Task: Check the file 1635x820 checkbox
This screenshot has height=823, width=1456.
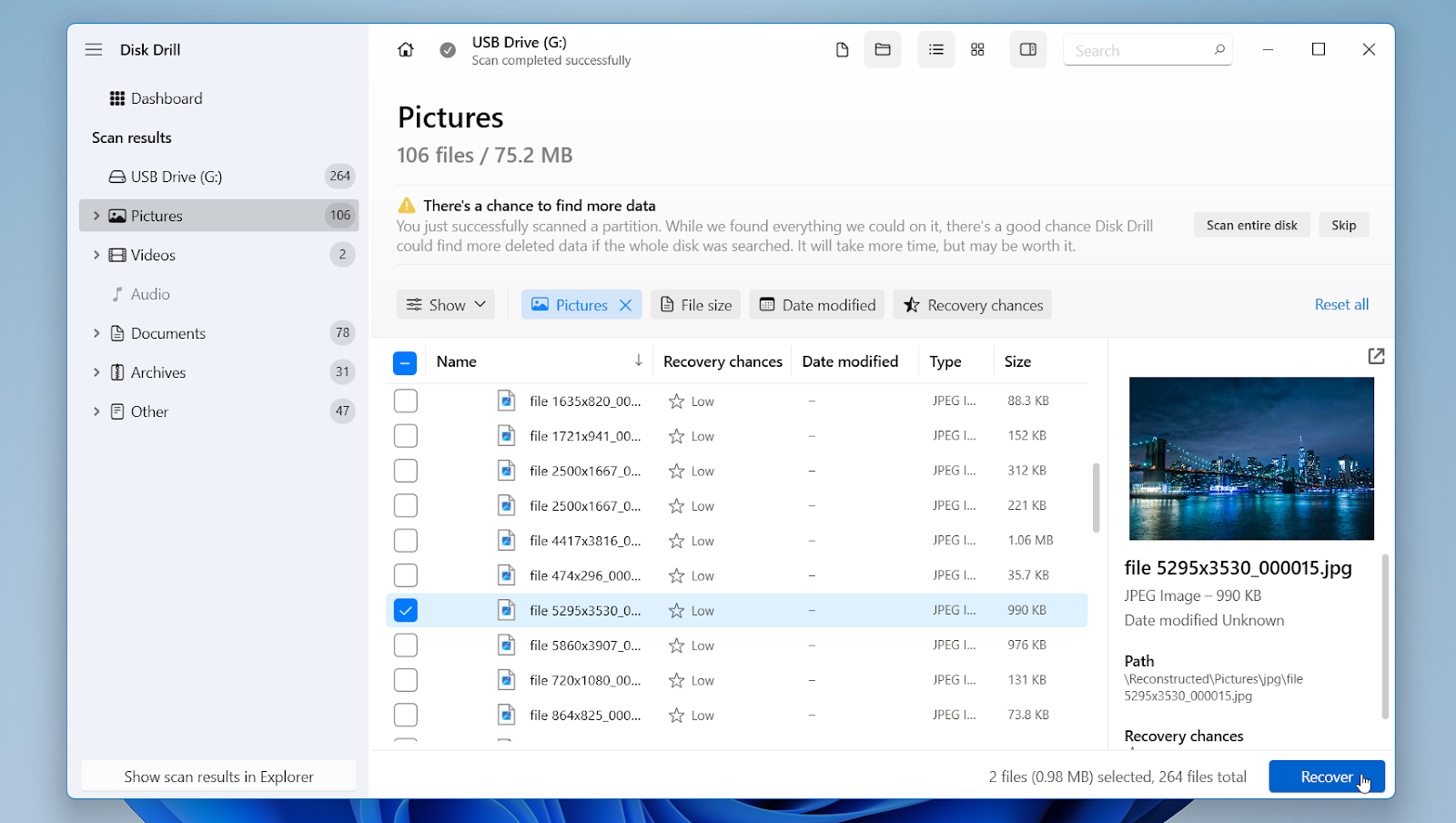Action: coord(405,401)
